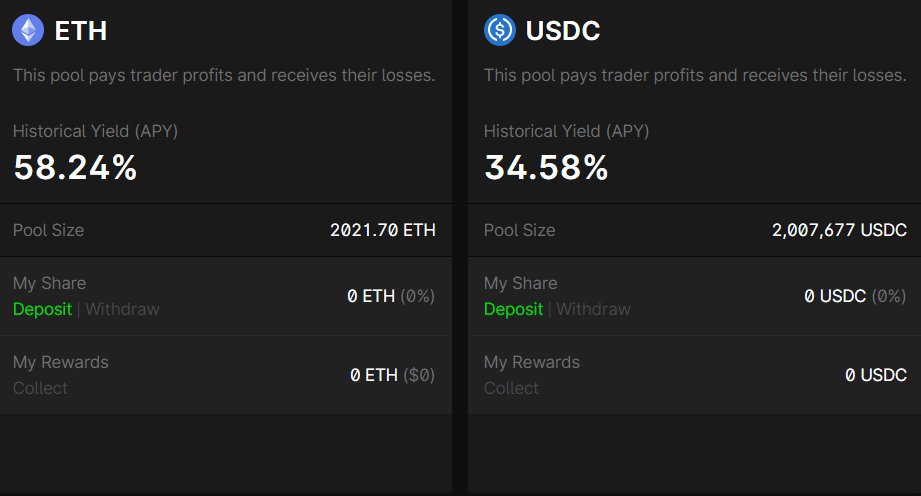Image resolution: width=921 pixels, height=496 pixels.
Task: Collect USDC pool rewards
Action: point(511,388)
